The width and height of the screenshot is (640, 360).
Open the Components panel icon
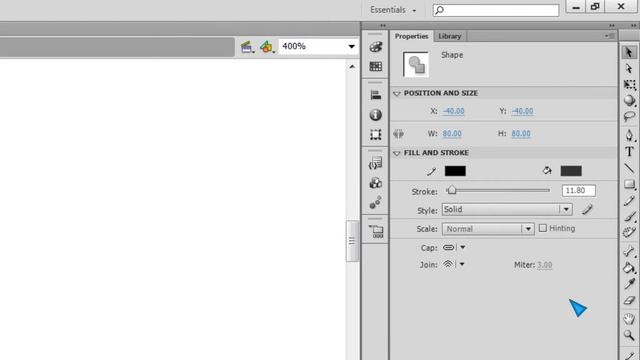click(x=376, y=183)
